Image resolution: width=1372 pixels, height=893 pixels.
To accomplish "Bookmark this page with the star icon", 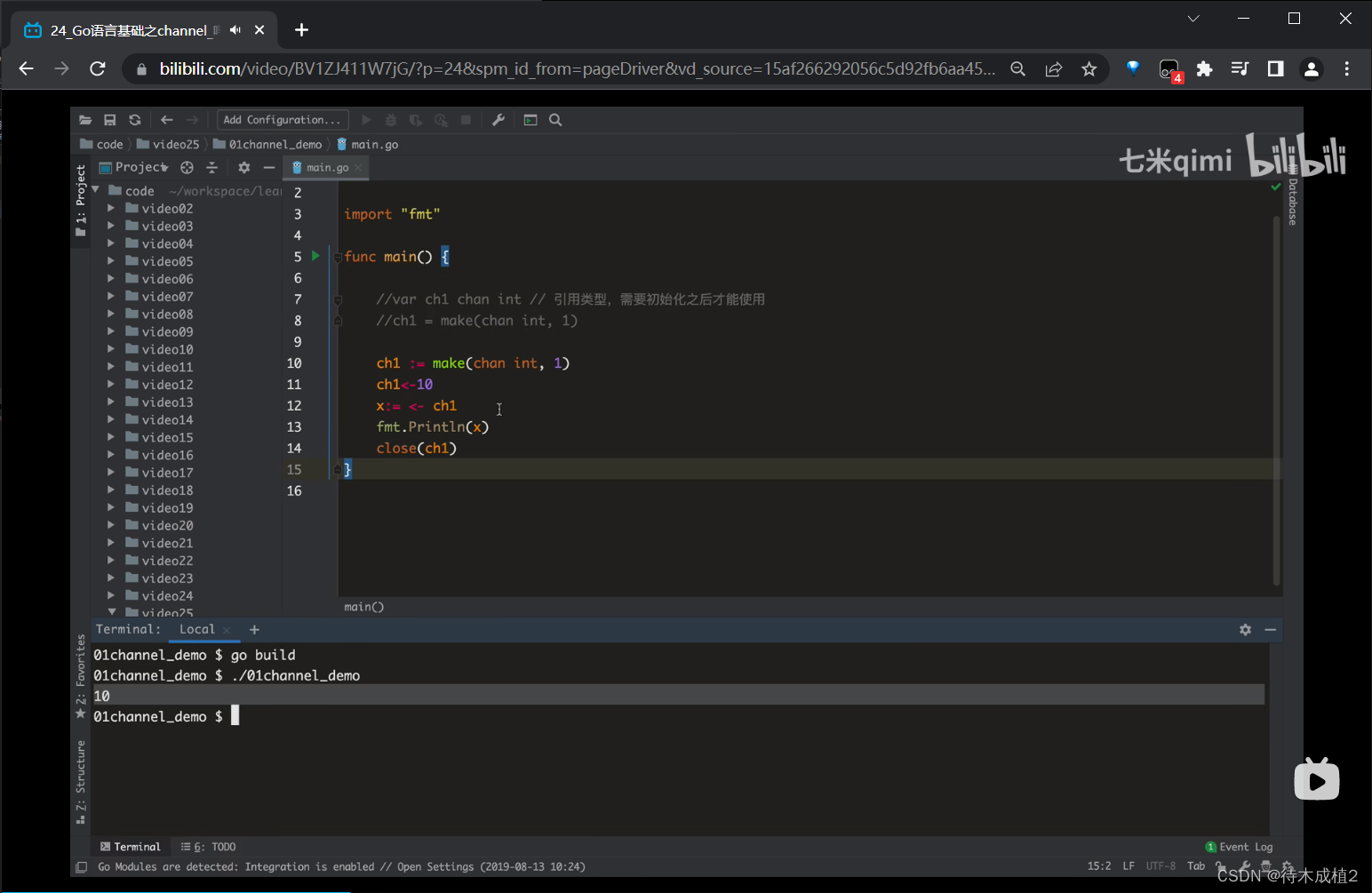I will click(x=1089, y=69).
